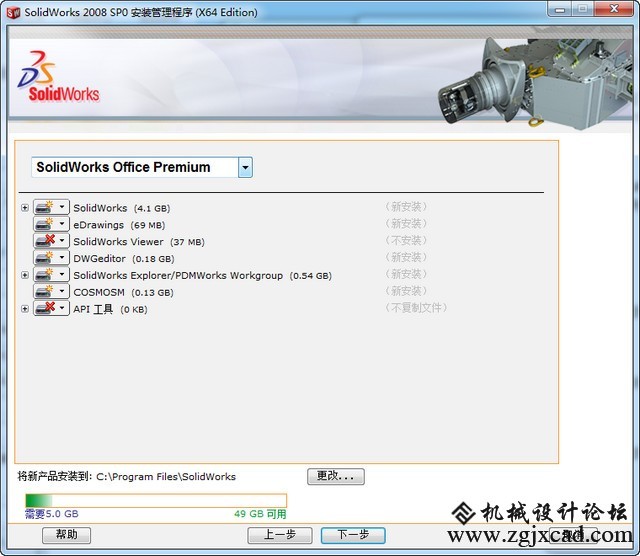
Task: Click the API 工具 not-install drive icon
Action: 44,308
